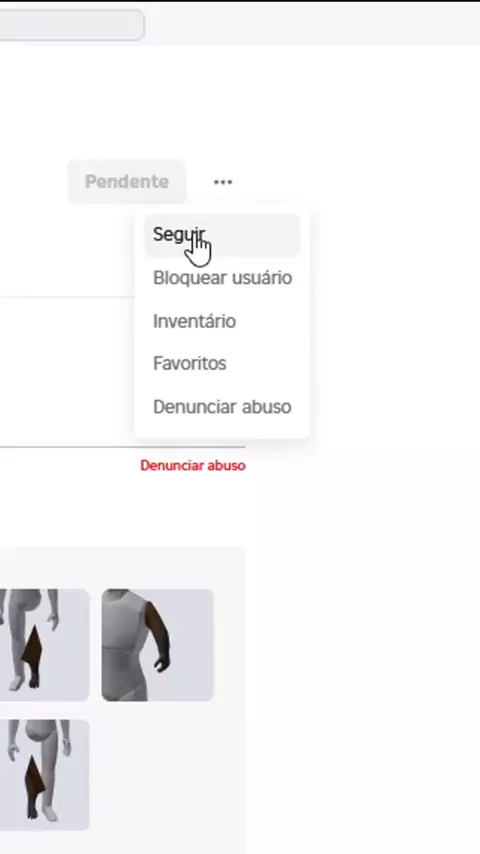Click the red Denunciar abuso link
480x854 pixels.
click(x=193, y=466)
